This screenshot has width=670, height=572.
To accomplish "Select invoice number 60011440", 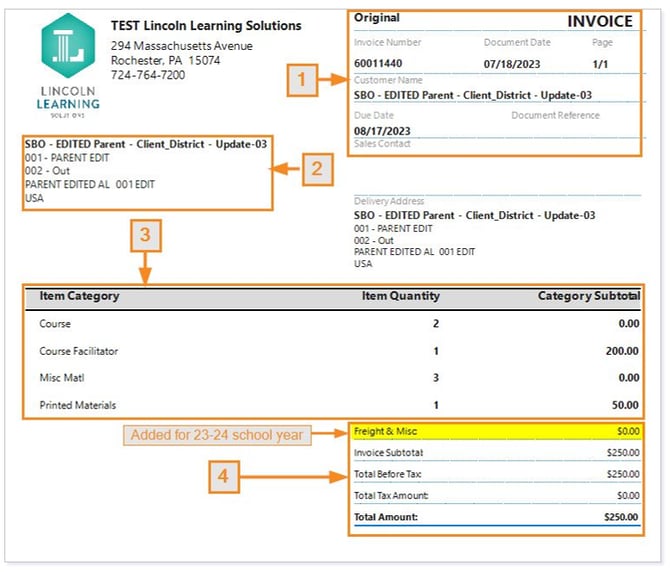I will 378,64.
